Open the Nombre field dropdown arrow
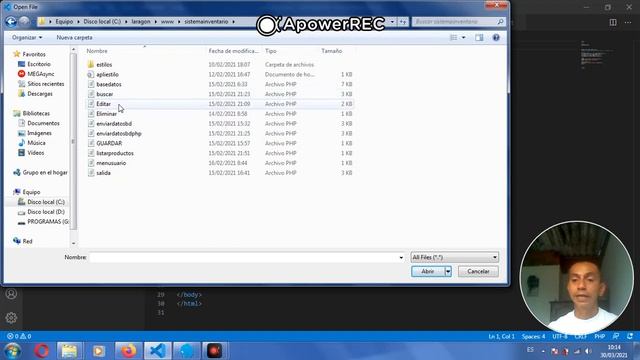 [x=401, y=258]
